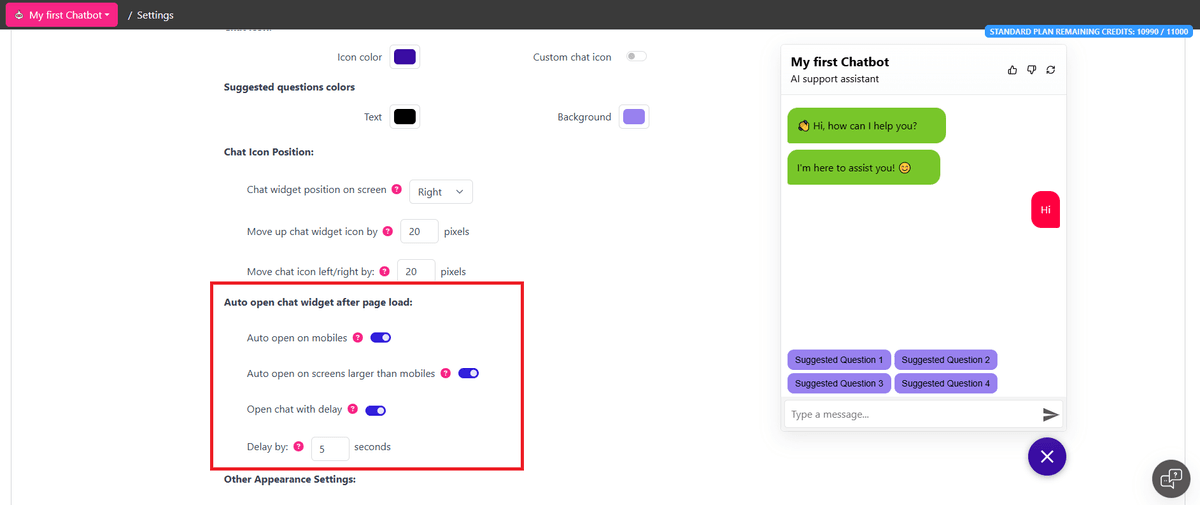This screenshot has width=1200, height=505.
Task: Click the Type a message input field
Action: click(x=910, y=414)
